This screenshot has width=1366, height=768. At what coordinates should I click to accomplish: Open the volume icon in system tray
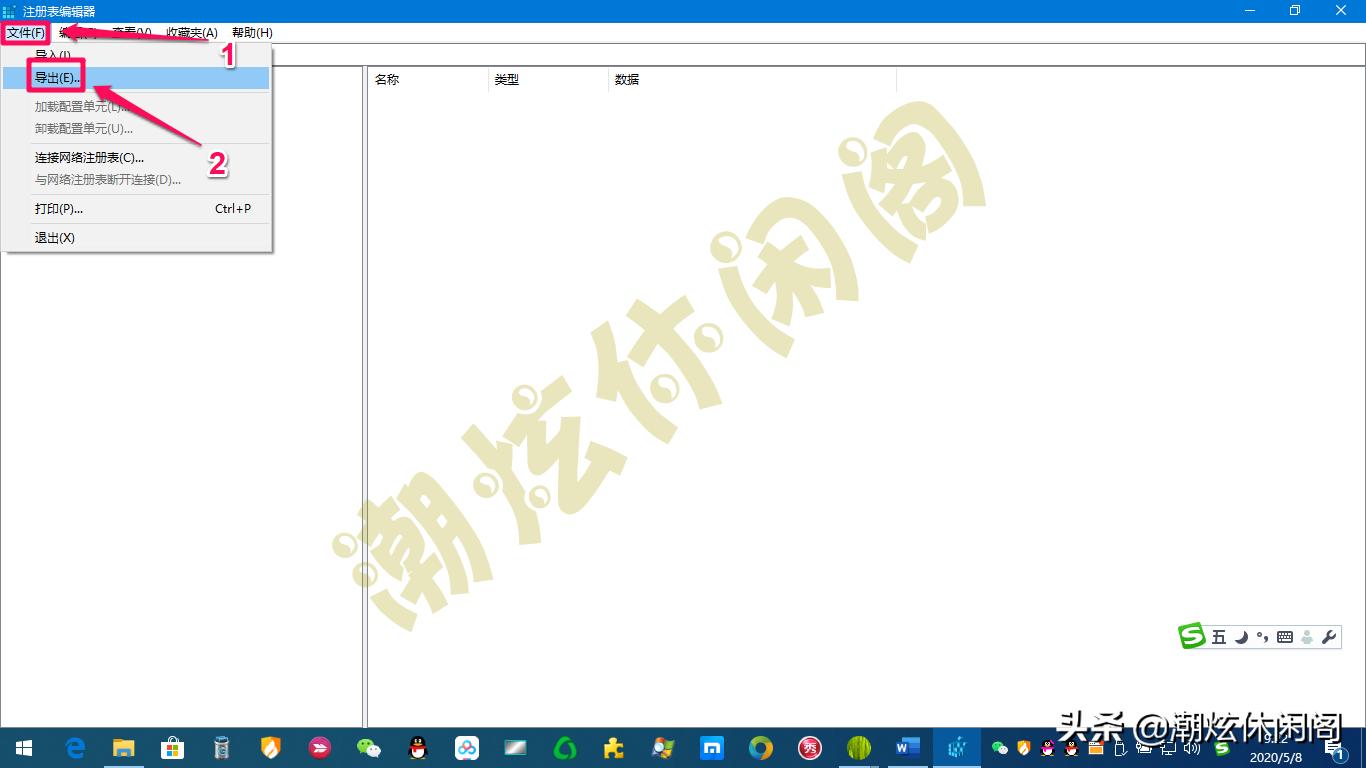coord(1193,748)
